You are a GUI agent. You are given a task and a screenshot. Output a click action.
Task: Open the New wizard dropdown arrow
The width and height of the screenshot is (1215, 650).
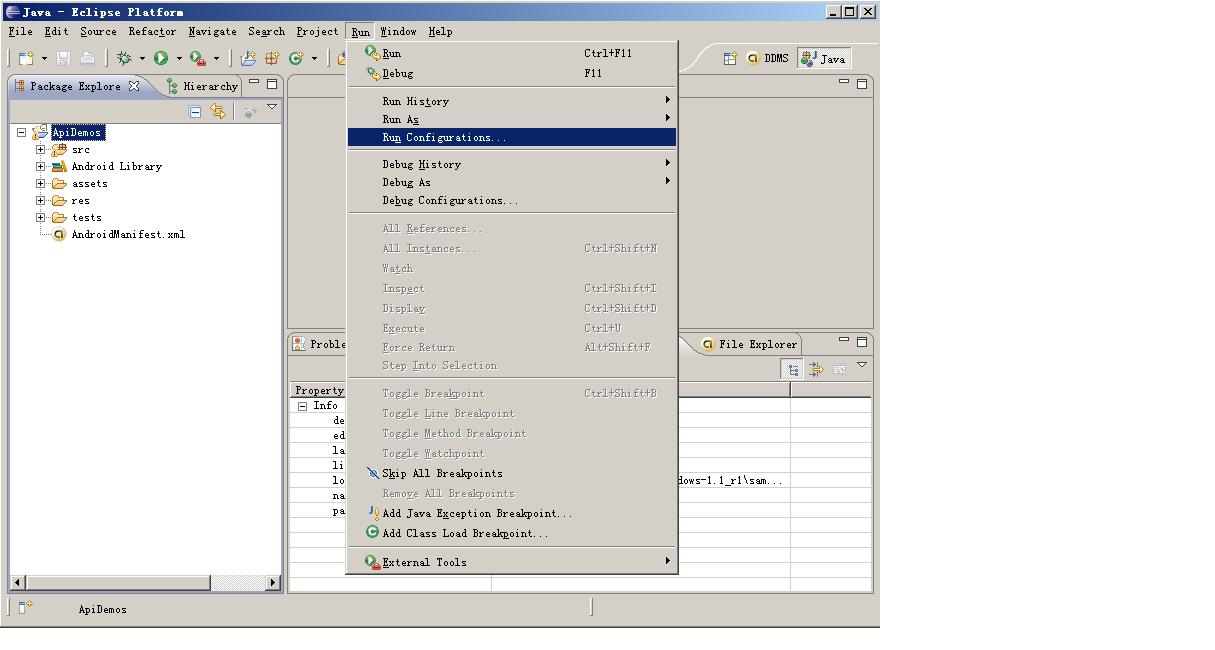pyautogui.click(x=44, y=59)
